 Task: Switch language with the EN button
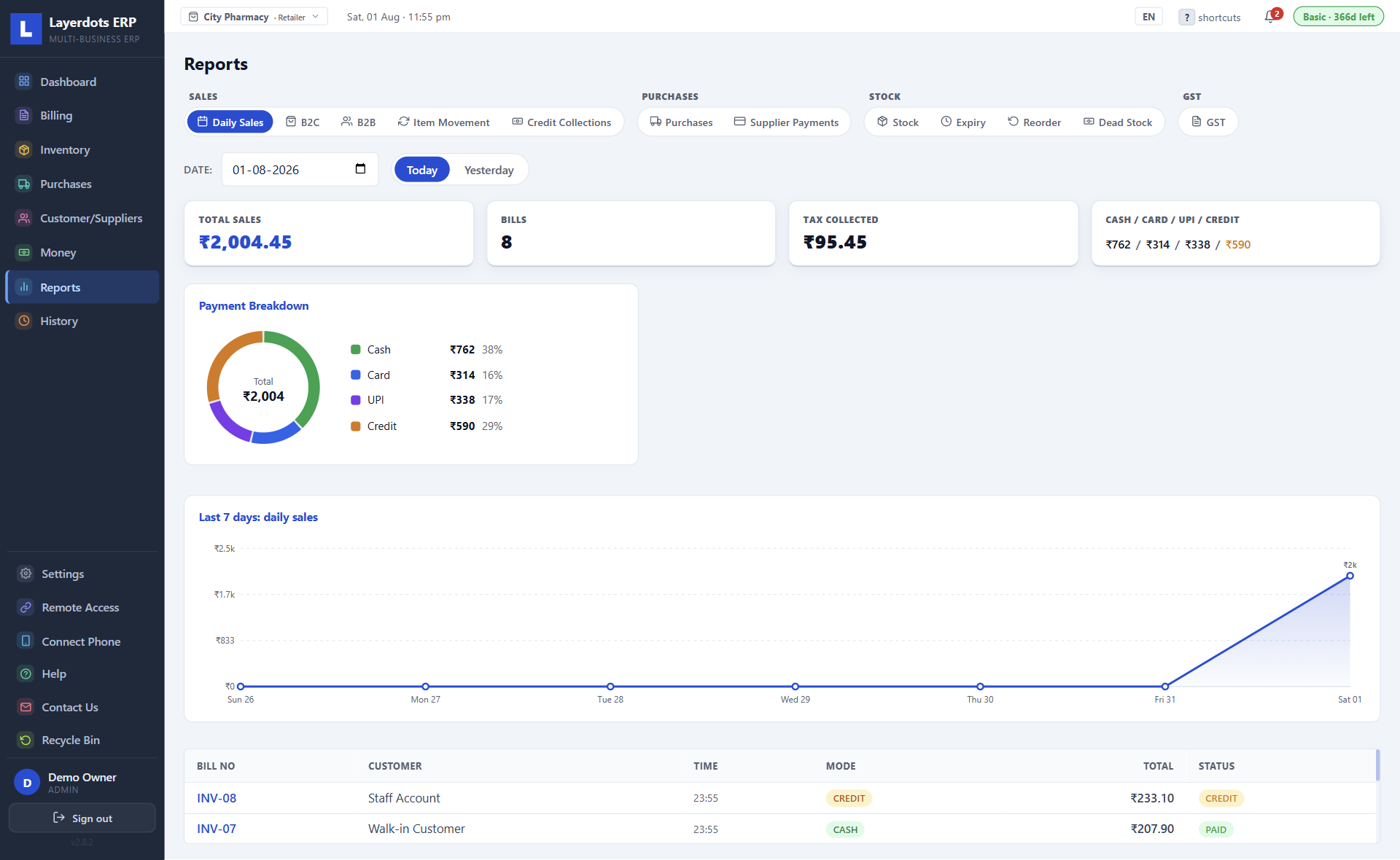point(1148,17)
